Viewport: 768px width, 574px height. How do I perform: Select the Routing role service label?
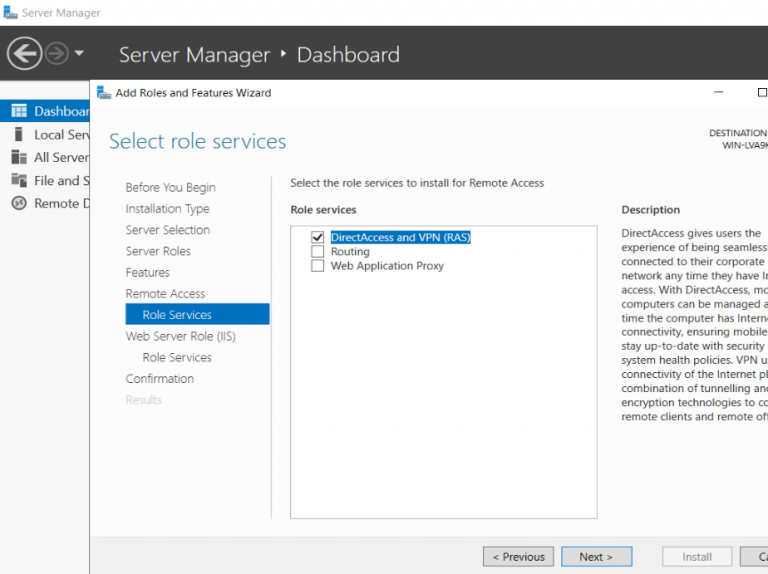350,252
